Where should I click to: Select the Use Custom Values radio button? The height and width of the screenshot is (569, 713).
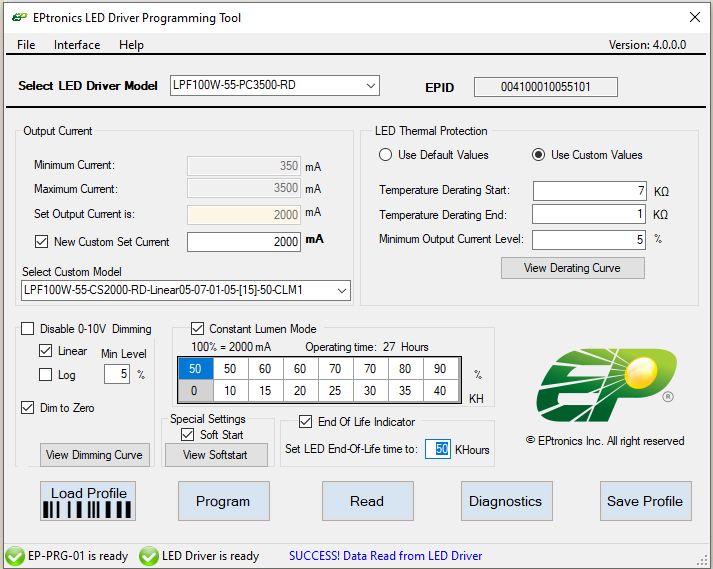538,155
